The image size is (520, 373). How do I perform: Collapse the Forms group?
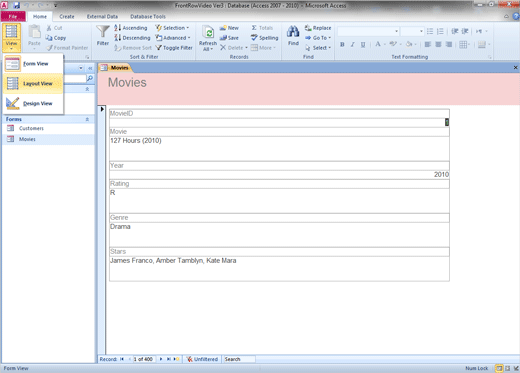pos(87,119)
